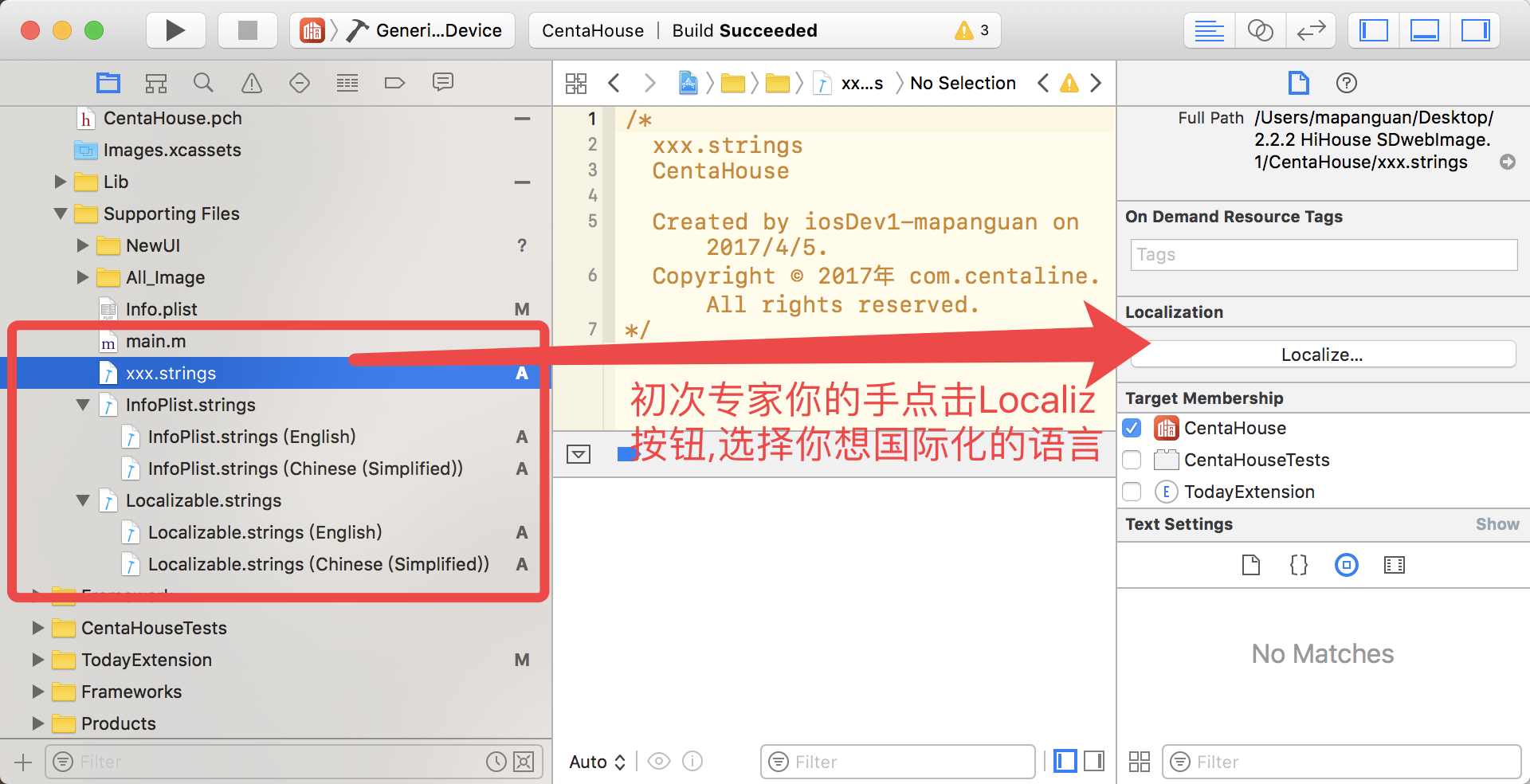Focus the library Filter field
The height and width of the screenshot is (784, 1530).
pos(1342,762)
